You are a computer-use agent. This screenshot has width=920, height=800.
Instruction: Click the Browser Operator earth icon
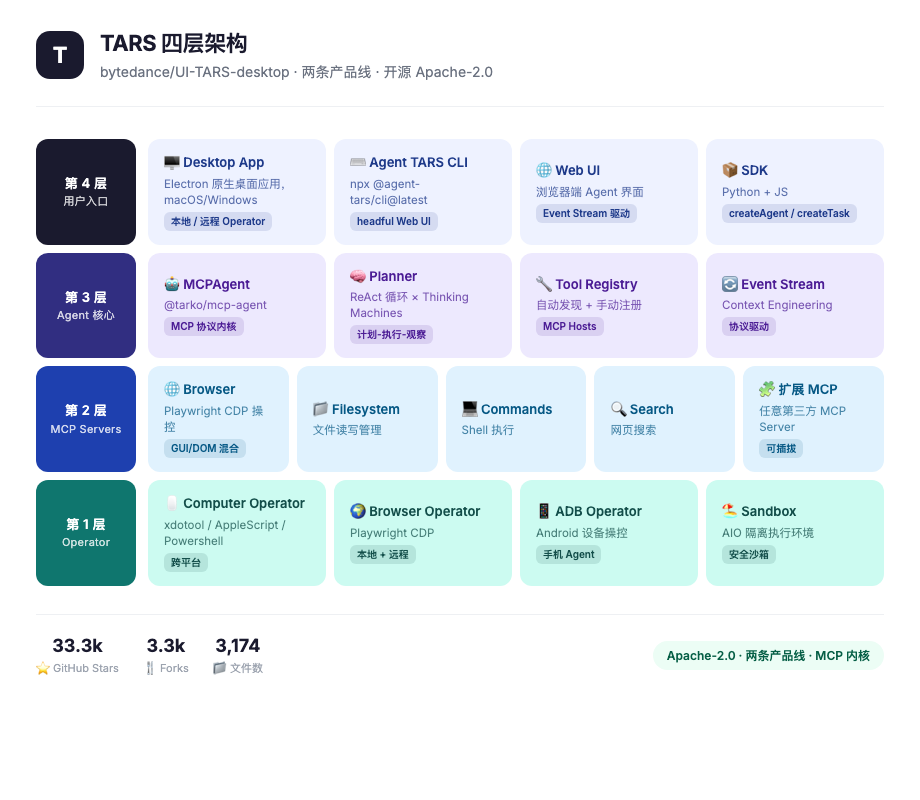point(358,511)
